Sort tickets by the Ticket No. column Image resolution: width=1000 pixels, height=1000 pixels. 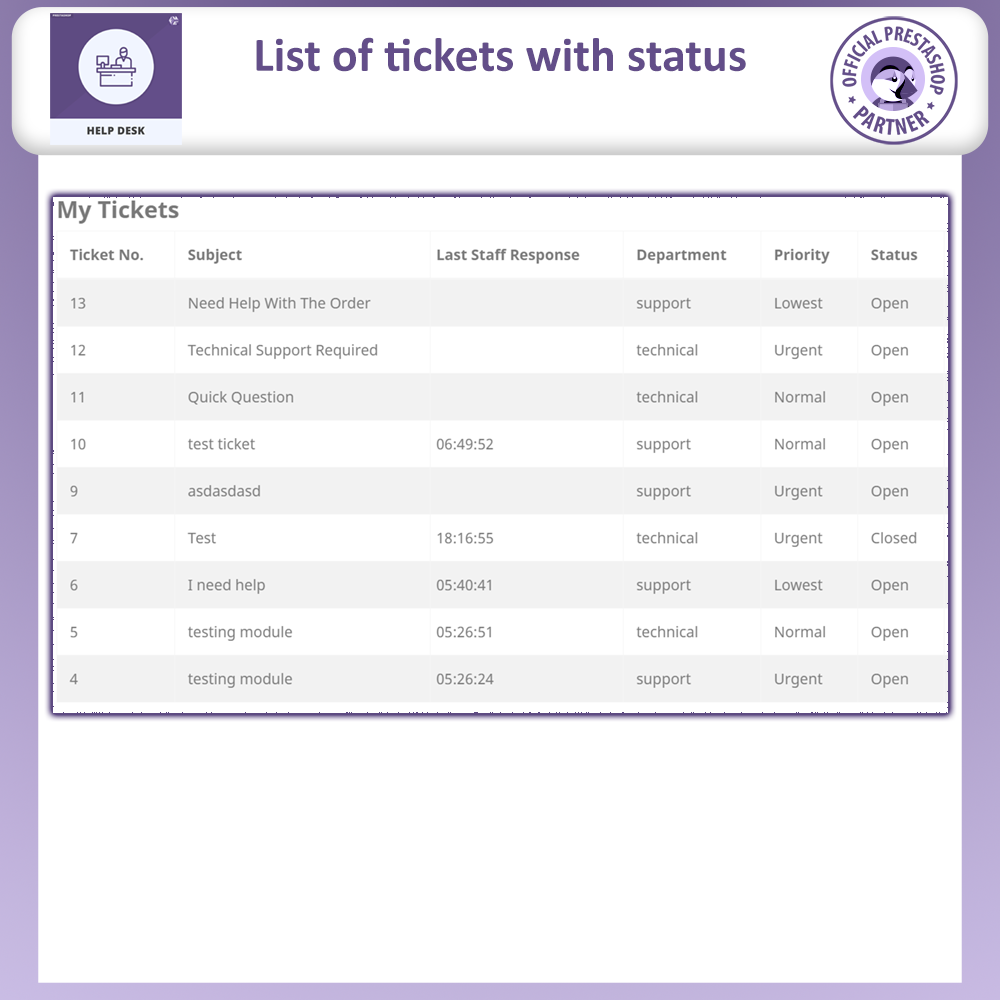[x=106, y=255]
